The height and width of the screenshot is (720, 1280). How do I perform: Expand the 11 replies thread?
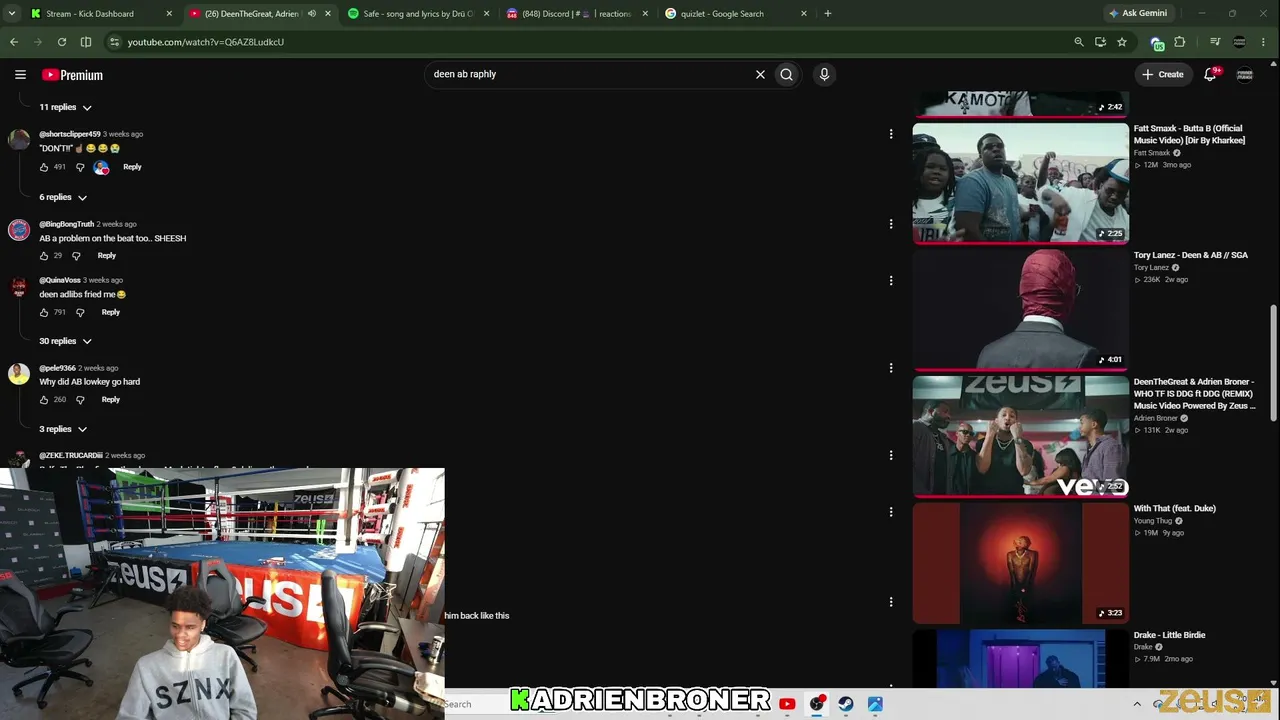pos(66,107)
